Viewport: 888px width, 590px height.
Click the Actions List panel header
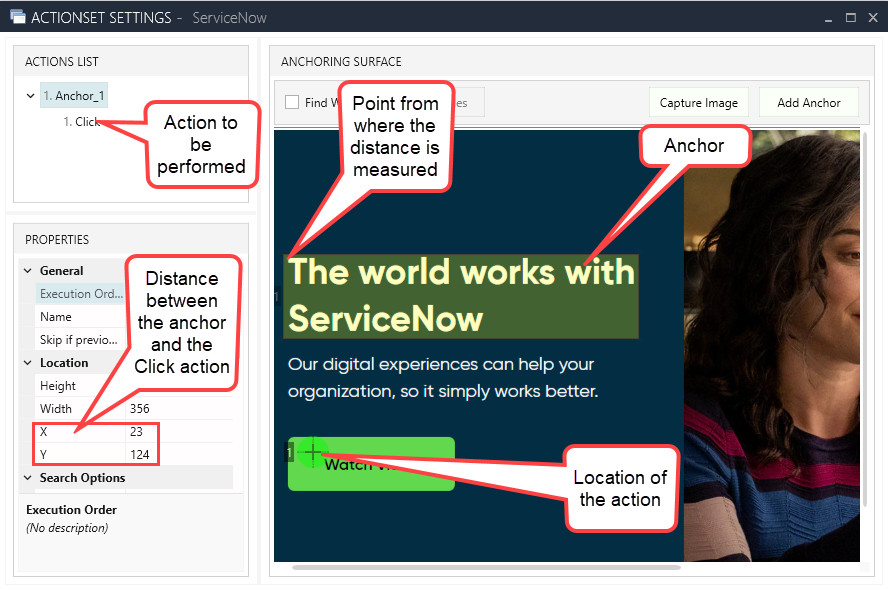(131, 61)
